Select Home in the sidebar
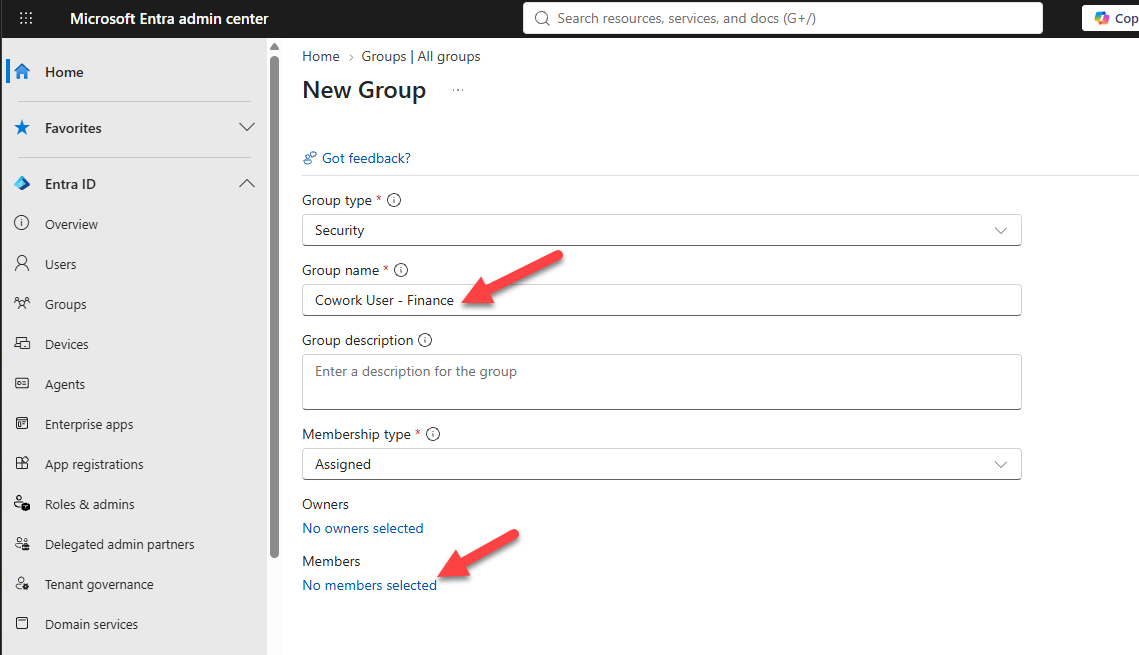 (x=64, y=72)
